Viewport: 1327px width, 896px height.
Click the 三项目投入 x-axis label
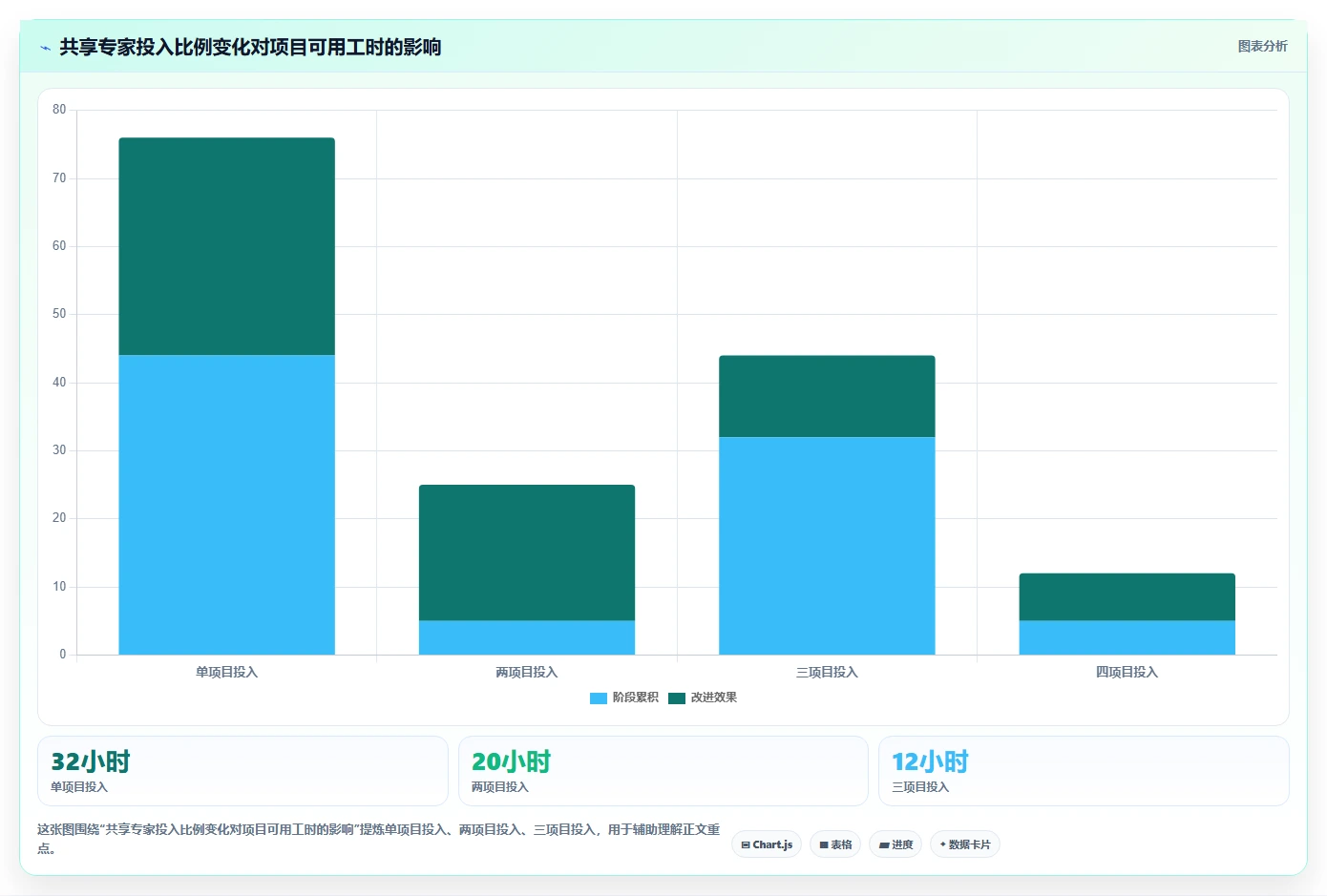coord(827,673)
